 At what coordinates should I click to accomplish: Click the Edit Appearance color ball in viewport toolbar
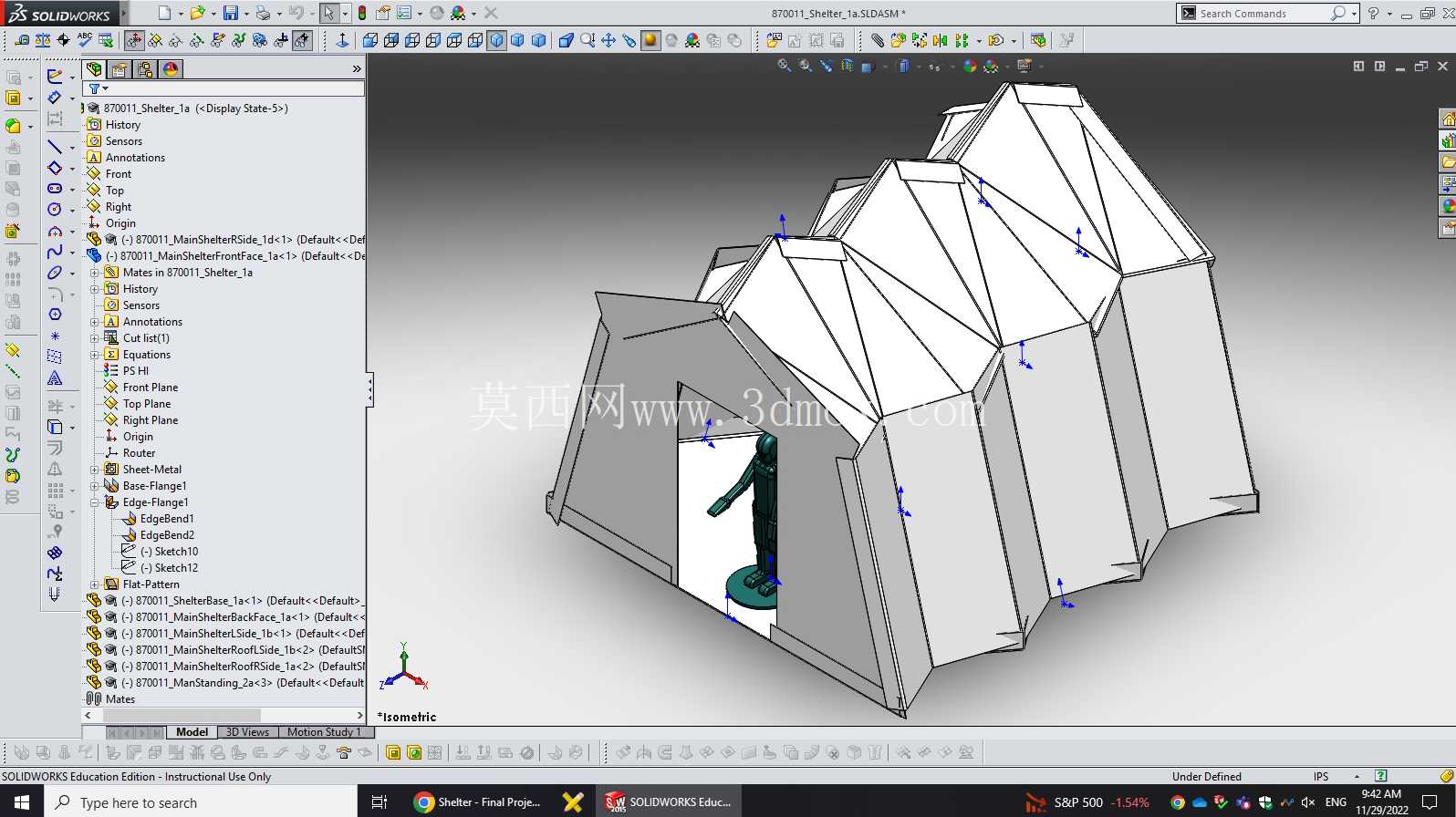(970, 66)
